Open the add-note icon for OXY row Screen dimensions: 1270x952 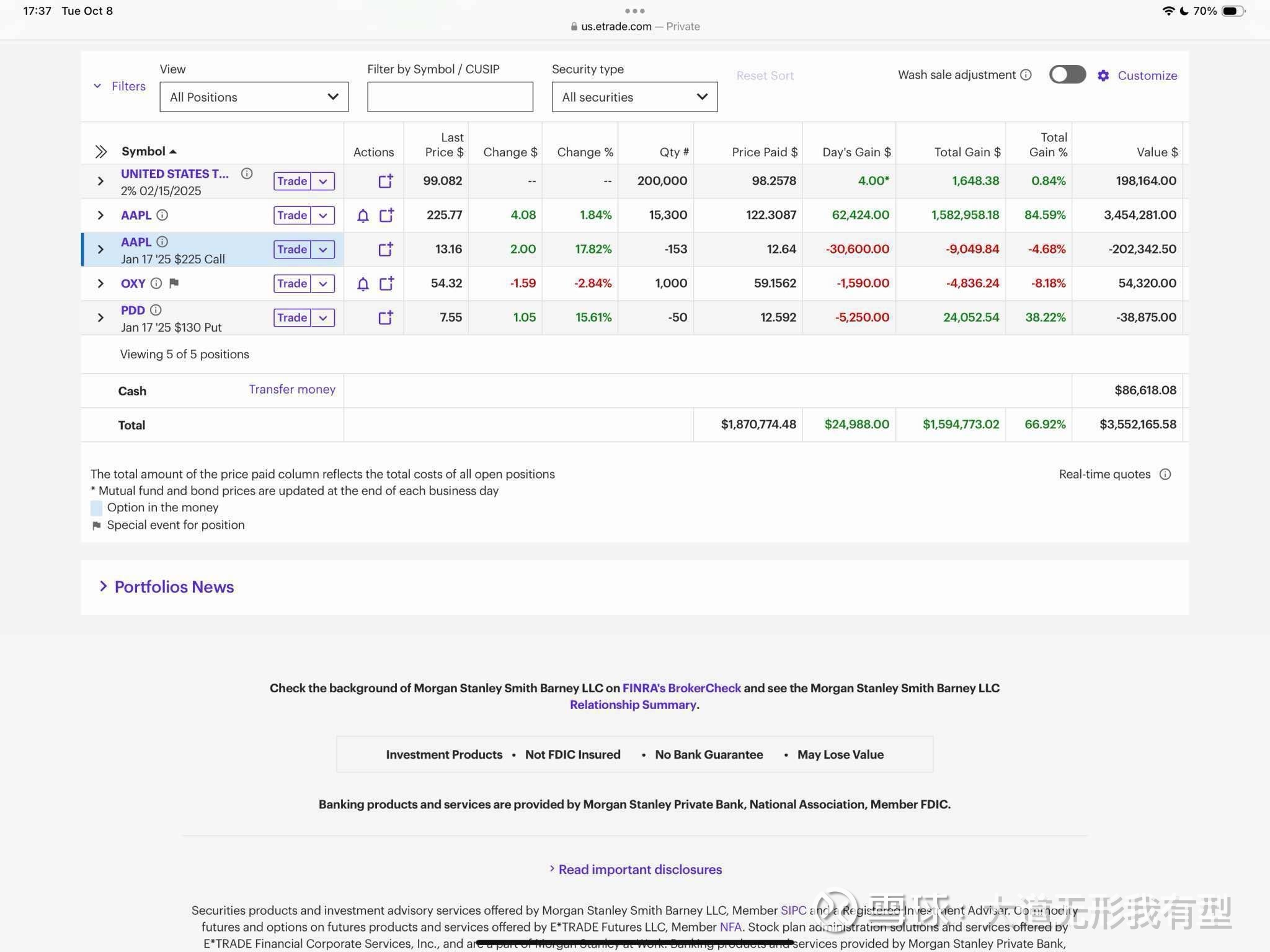pos(386,283)
